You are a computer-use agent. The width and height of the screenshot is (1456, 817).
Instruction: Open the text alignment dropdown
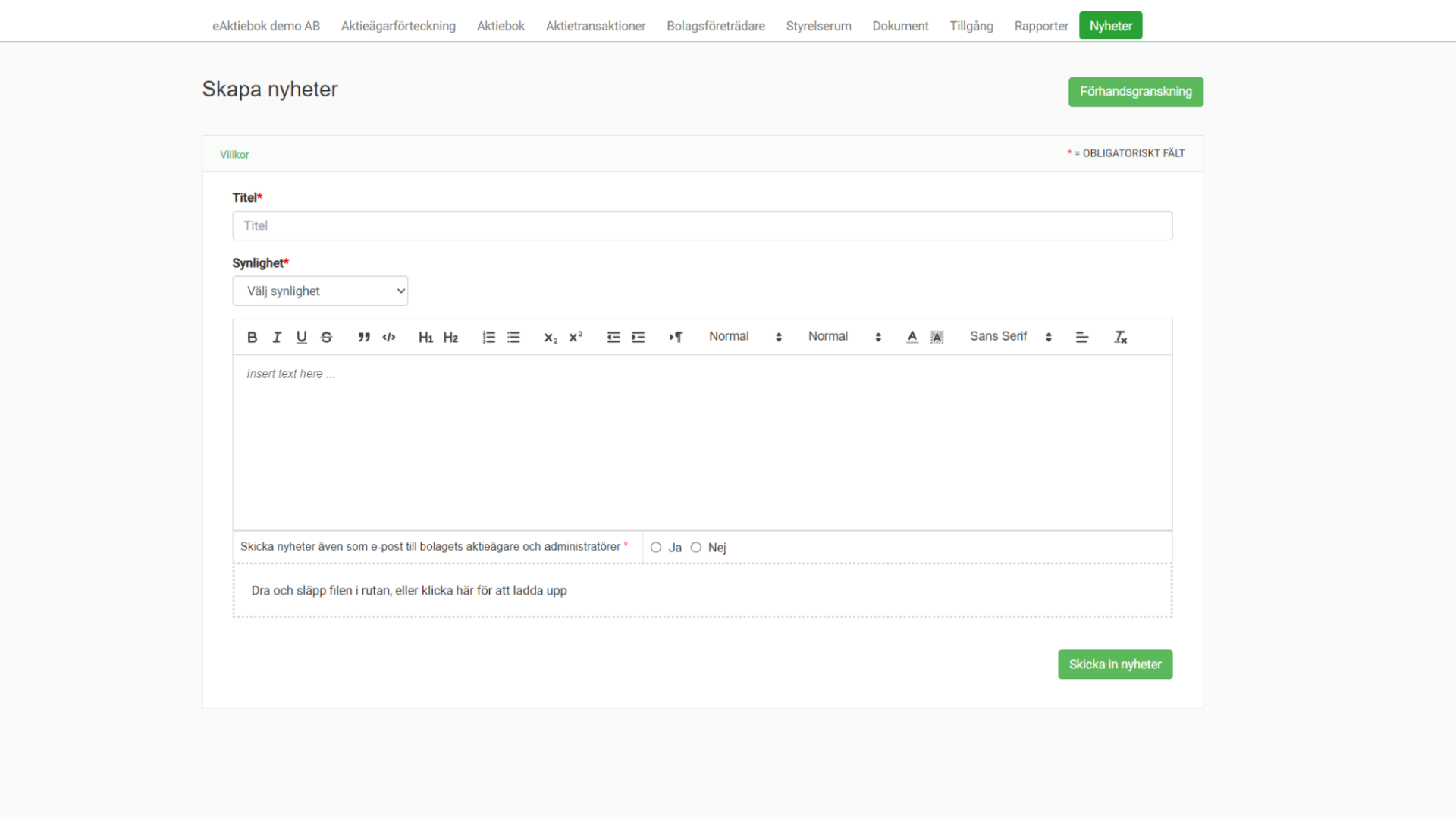pos(1082,337)
